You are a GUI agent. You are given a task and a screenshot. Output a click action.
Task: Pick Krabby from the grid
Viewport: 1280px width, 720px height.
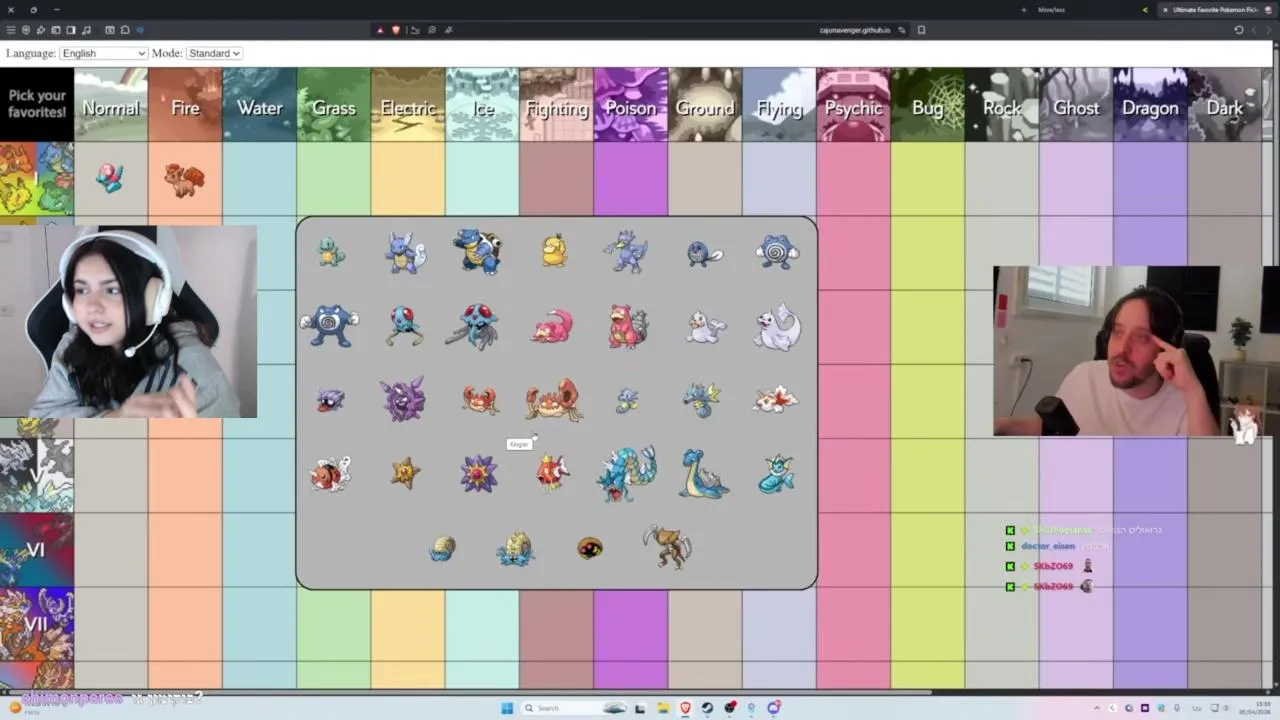(479, 400)
